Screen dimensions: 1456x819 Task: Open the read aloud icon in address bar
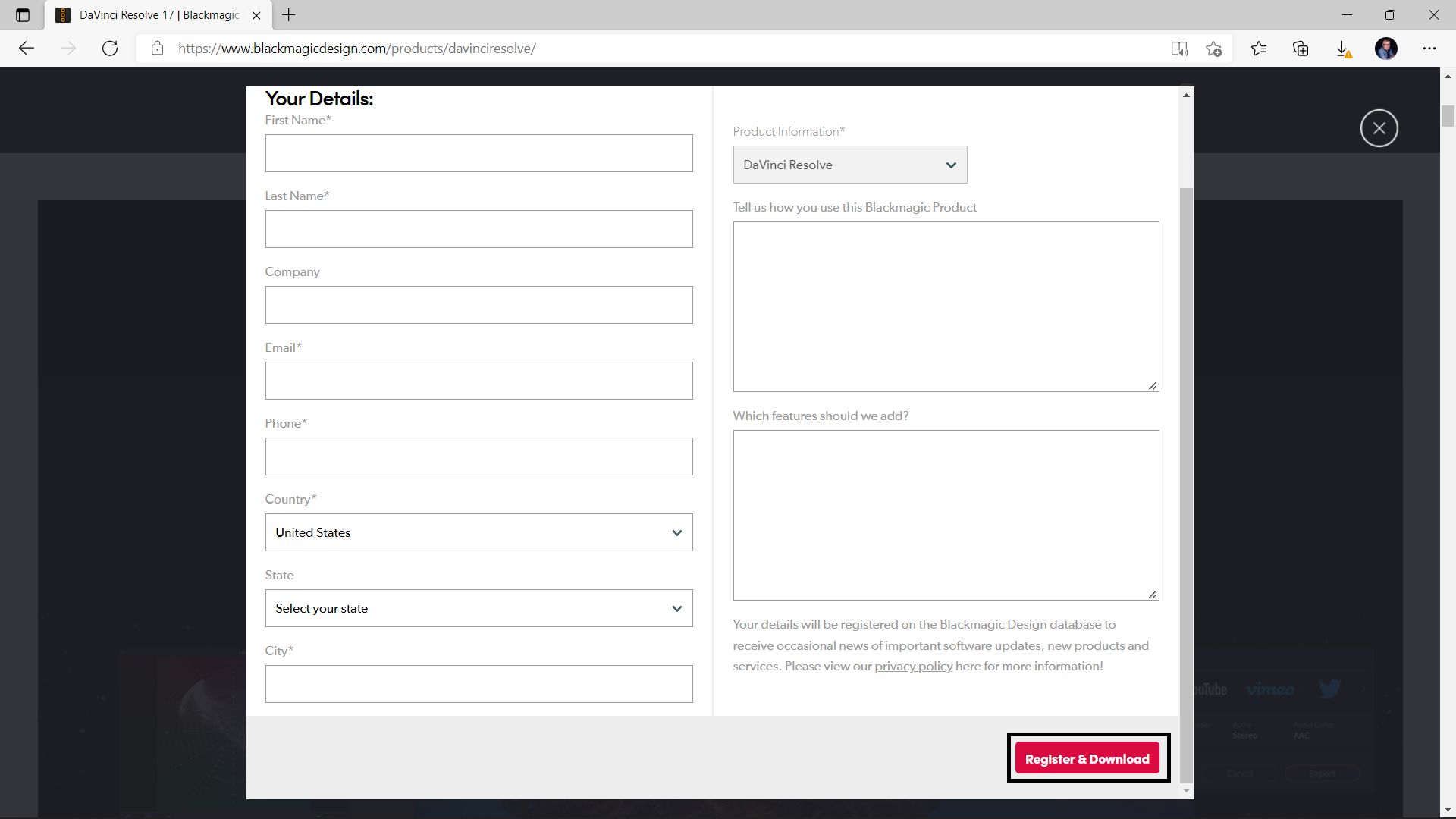(x=1178, y=49)
